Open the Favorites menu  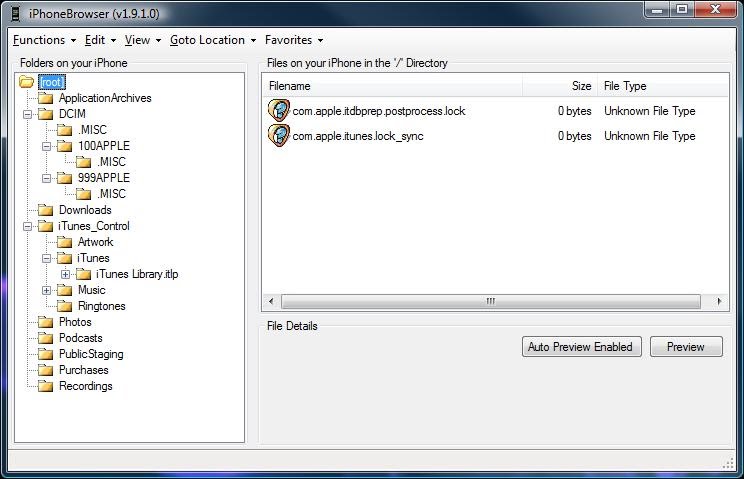294,40
